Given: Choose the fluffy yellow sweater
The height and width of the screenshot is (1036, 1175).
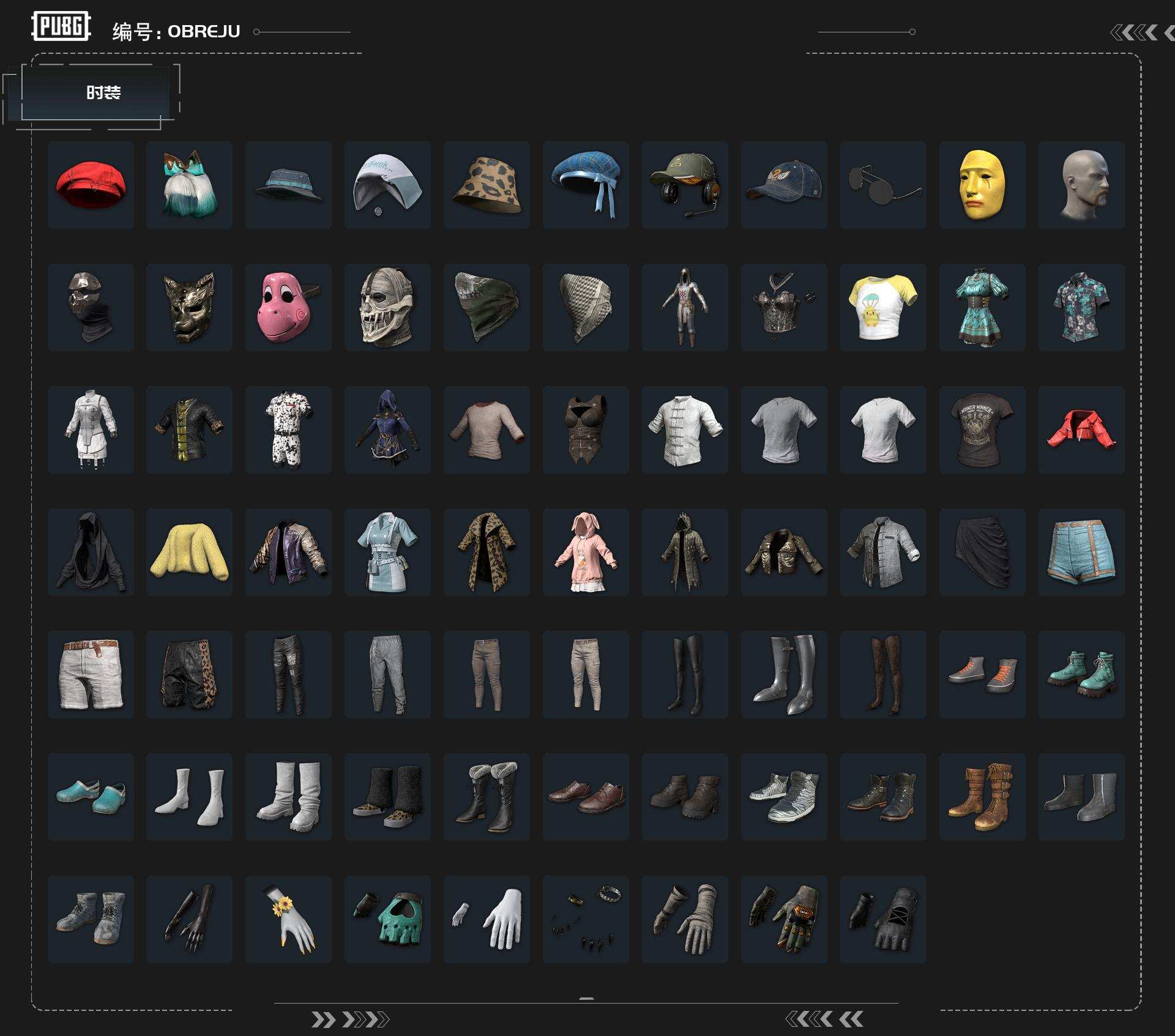Looking at the screenshot, I should point(189,552).
